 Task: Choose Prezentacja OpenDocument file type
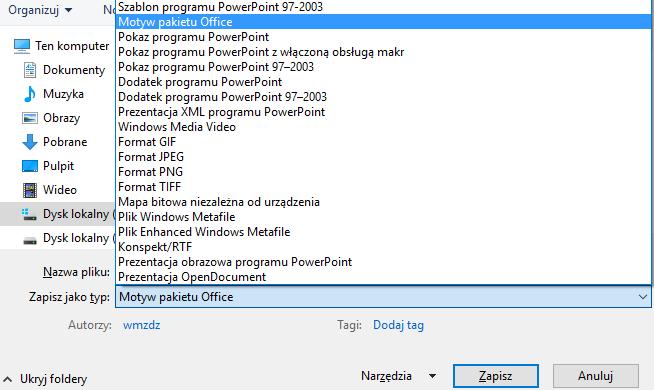pyautogui.click(x=192, y=277)
